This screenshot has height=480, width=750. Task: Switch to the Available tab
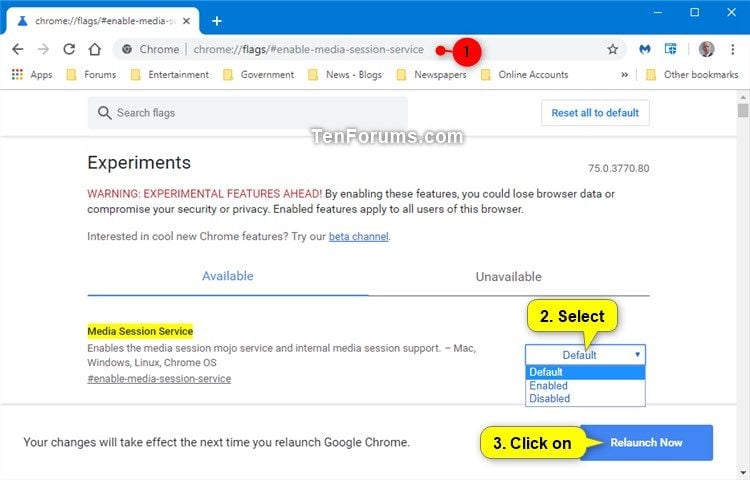click(228, 276)
